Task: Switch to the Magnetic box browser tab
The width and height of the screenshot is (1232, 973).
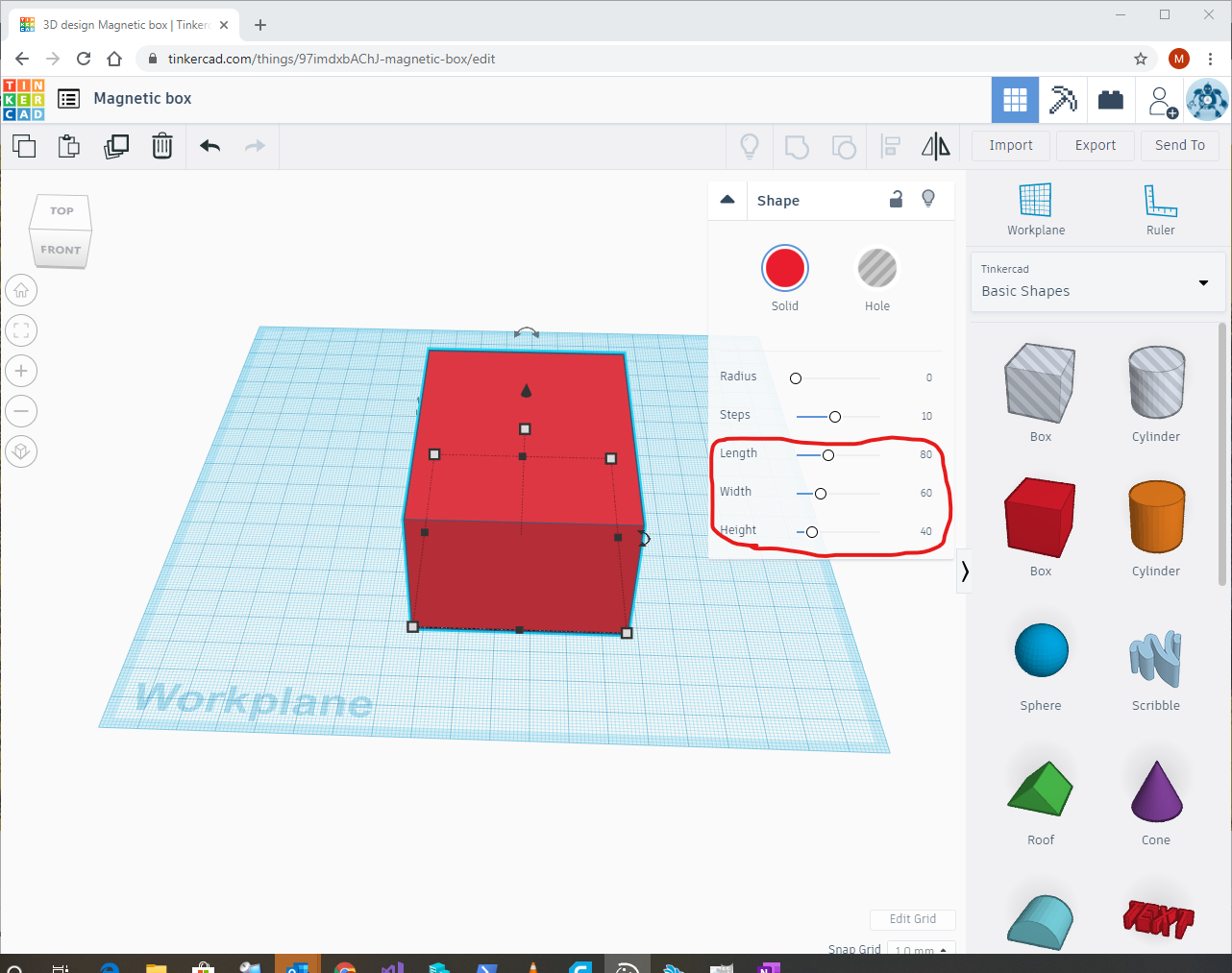Action: point(125,24)
